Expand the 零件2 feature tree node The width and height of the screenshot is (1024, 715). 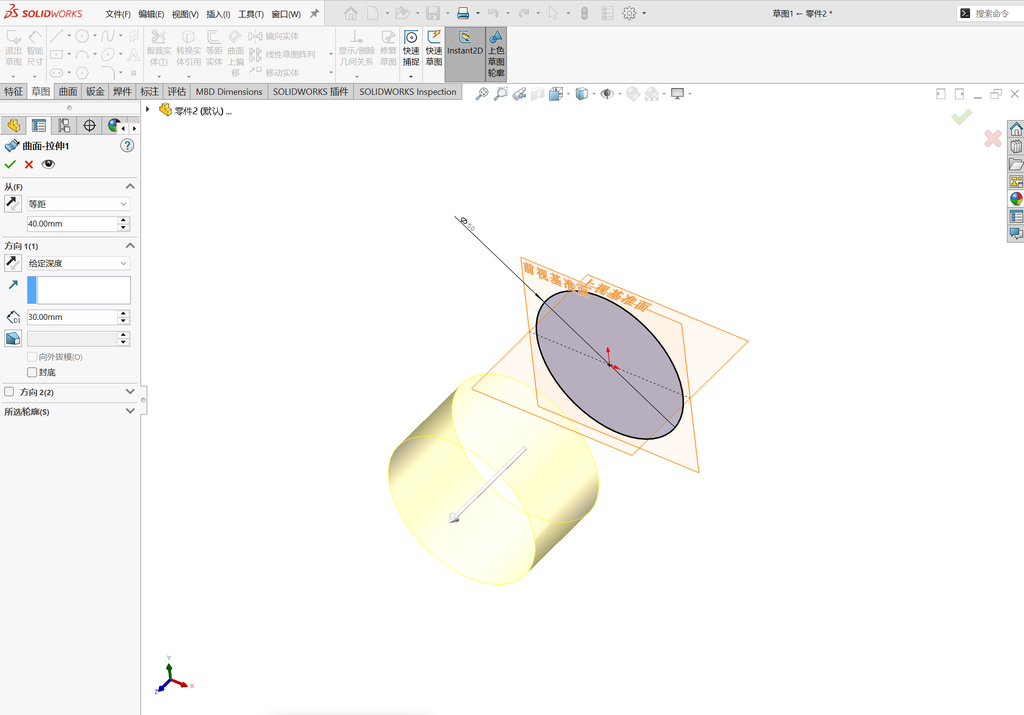[148, 110]
